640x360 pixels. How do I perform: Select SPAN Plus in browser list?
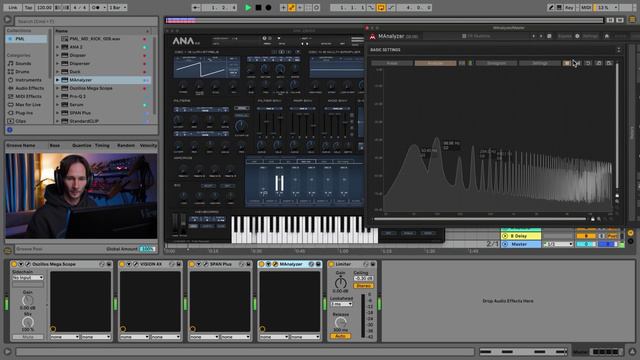click(80, 113)
